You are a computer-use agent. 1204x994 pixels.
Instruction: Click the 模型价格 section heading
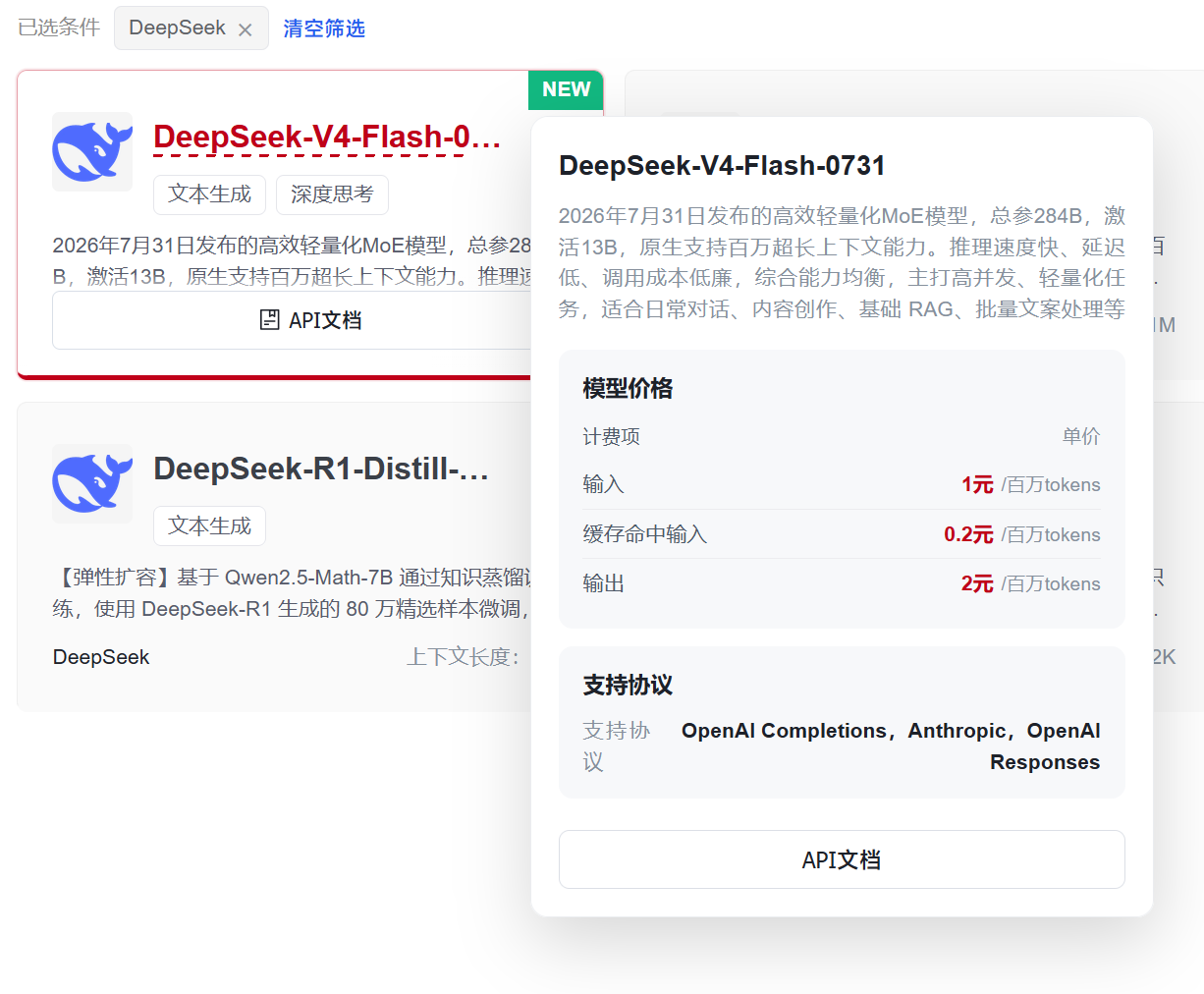[628, 388]
